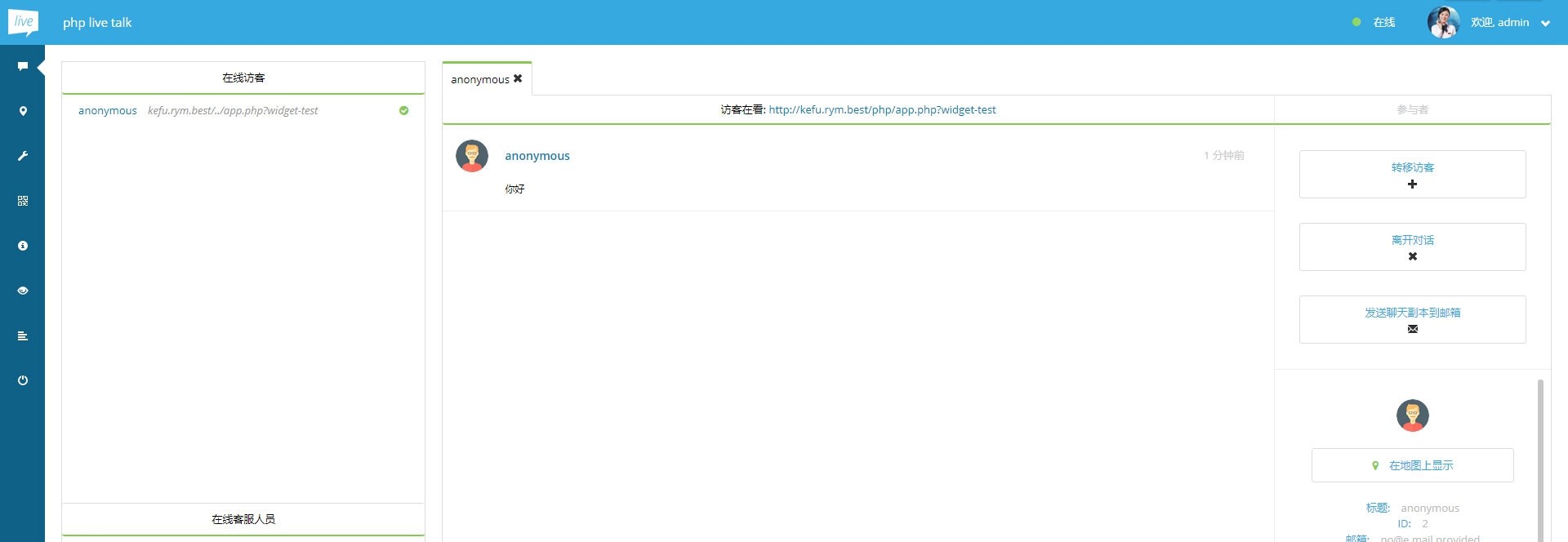Click the eye icon in sidebar
The height and width of the screenshot is (542, 1568).
click(23, 291)
